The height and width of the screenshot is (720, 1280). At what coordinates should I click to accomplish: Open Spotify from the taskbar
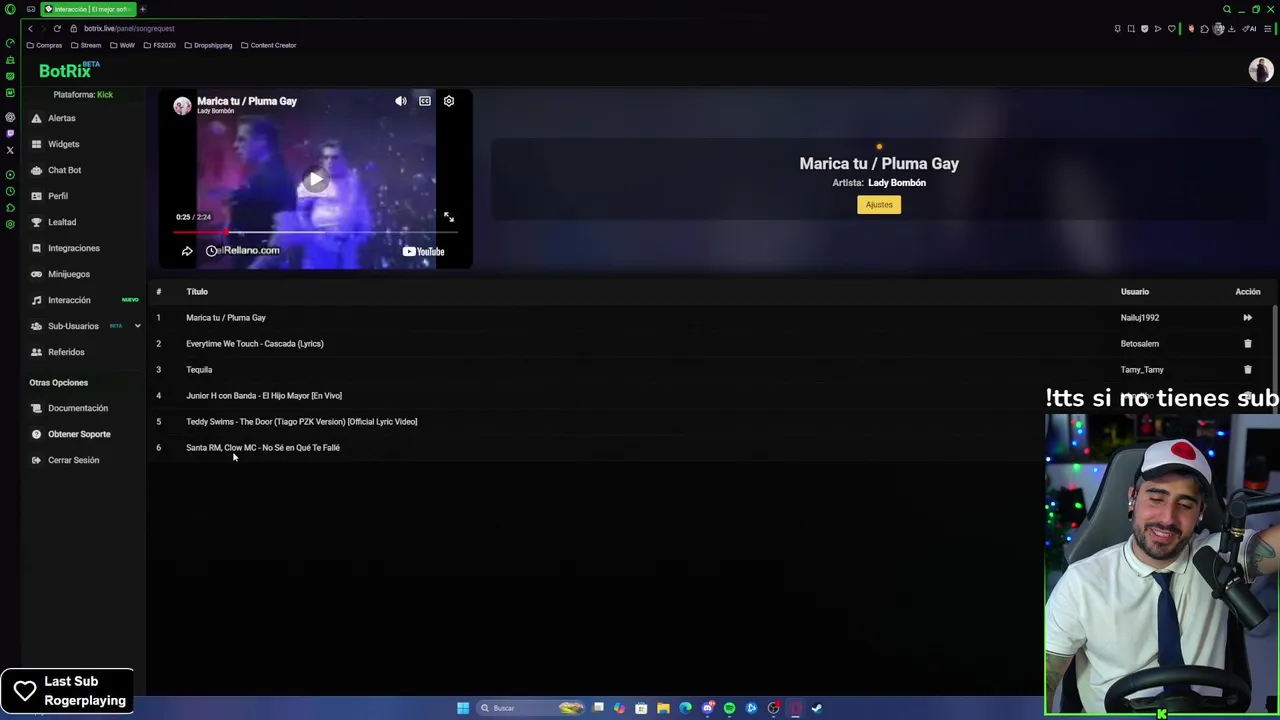pyautogui.click(x=729, y=708)
